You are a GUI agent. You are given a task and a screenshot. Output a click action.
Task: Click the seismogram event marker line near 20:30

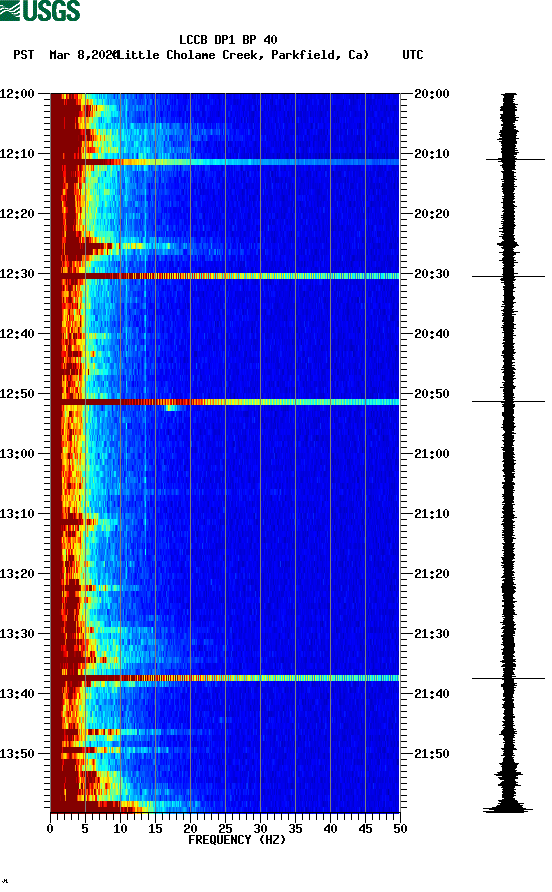(x=508, y=276)
